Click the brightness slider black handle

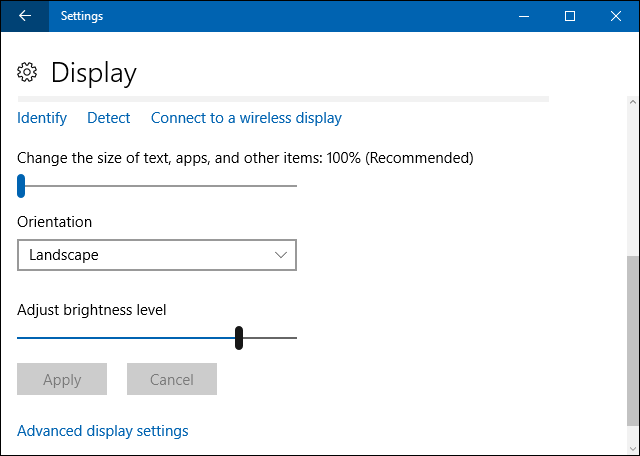pyautogui.click(x=239, y=338)
